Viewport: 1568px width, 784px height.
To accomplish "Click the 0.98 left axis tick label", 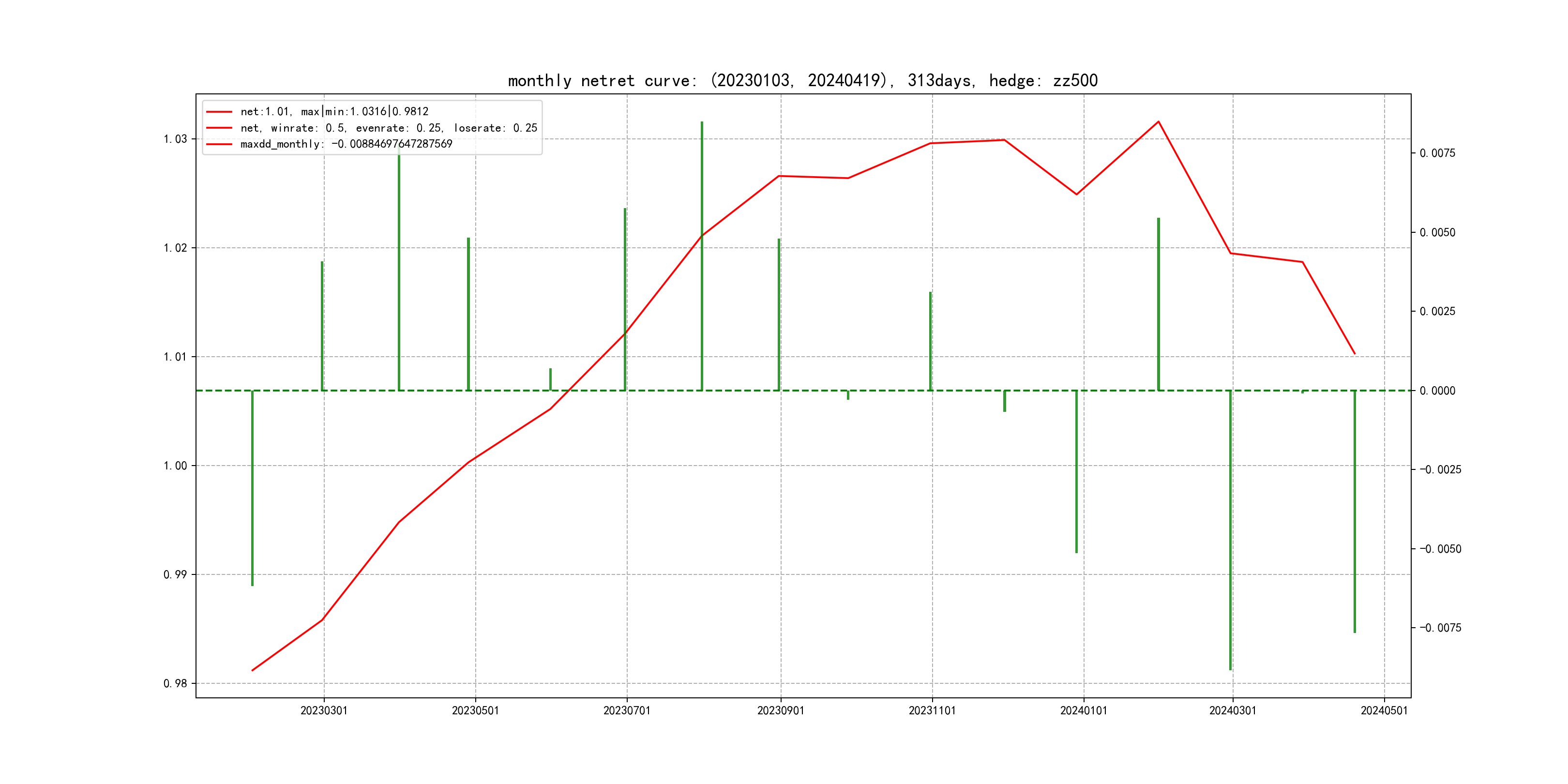I will pyautogui.click(x=175, y=683).
